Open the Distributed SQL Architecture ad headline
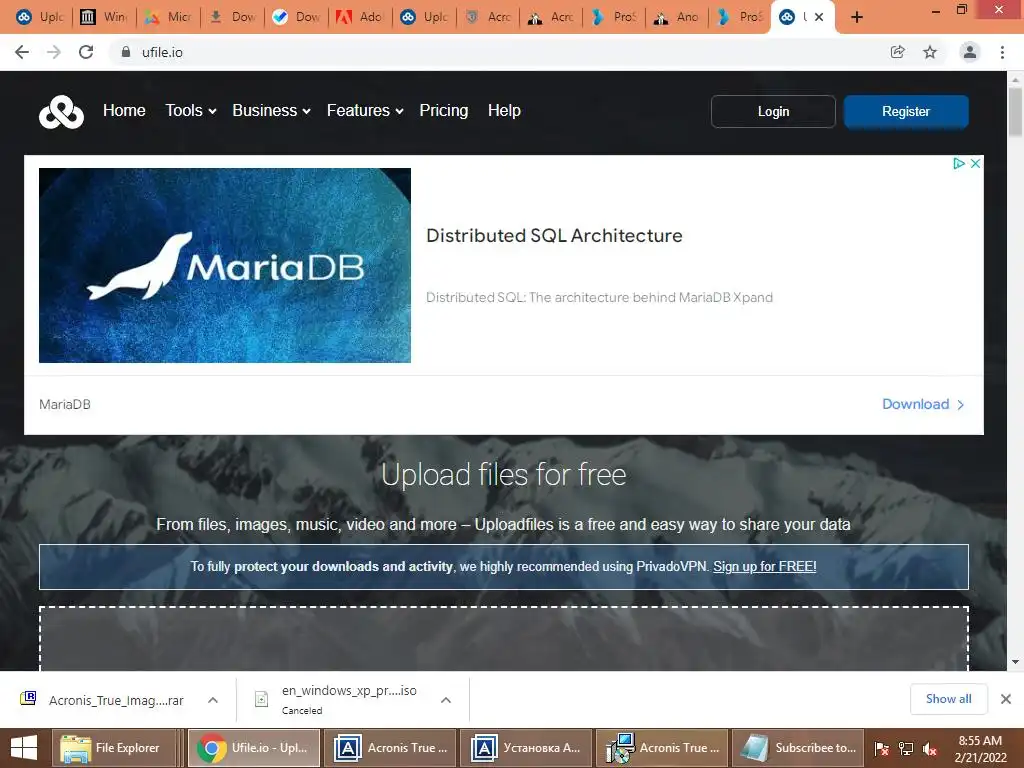The width and height of the screenshot is (1024, 768). [x=554, y=236]
